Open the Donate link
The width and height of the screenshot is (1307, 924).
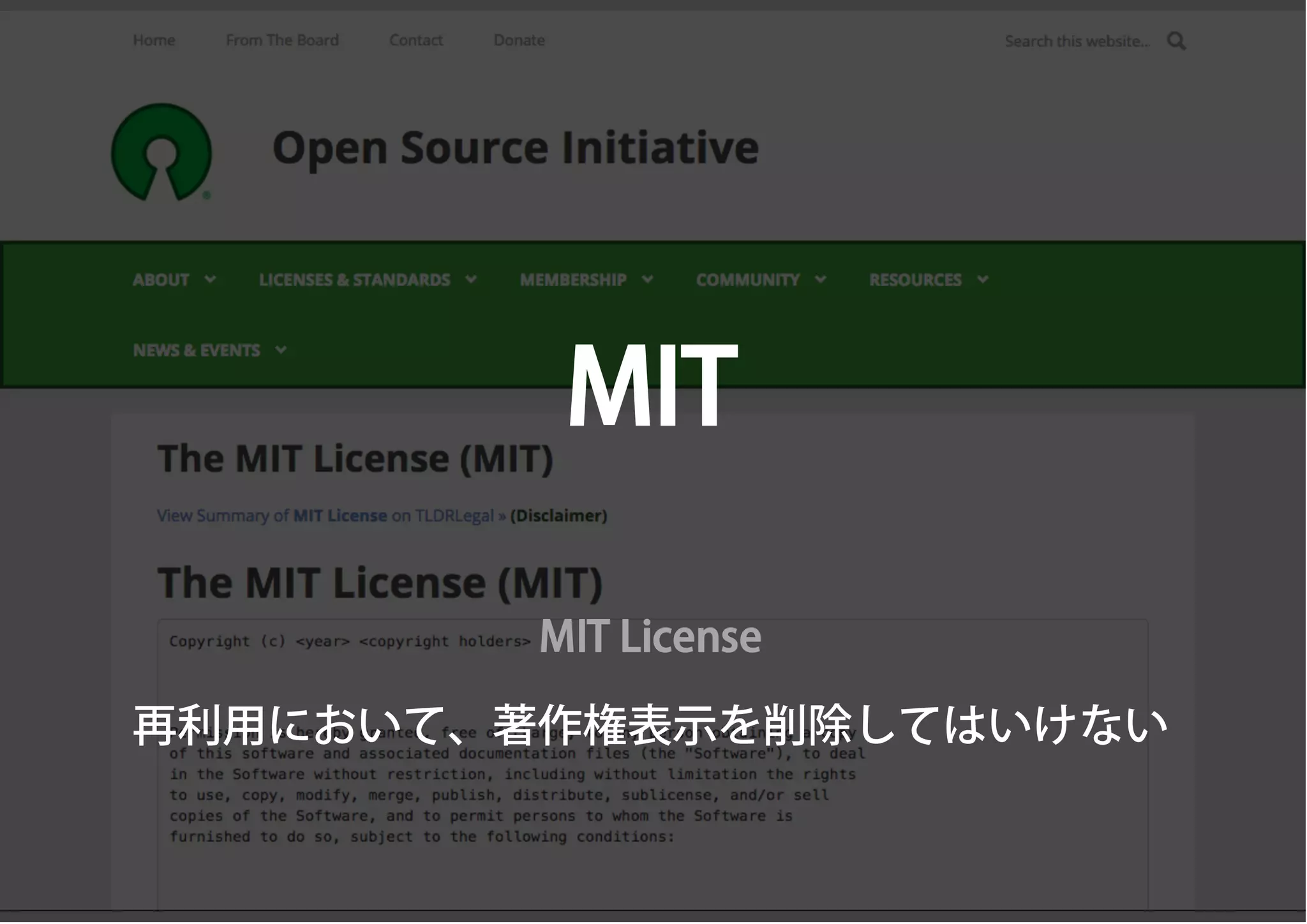pyautogui.click(x=519, y=40)
